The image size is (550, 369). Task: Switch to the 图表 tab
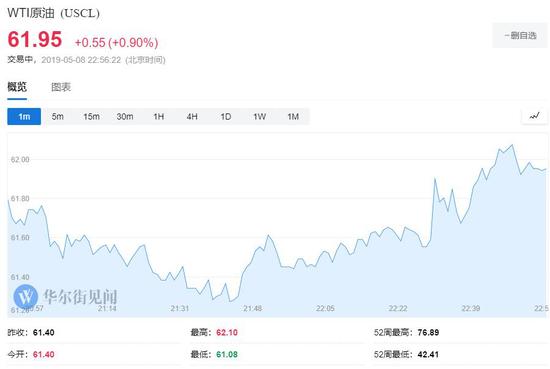(61, 87)
